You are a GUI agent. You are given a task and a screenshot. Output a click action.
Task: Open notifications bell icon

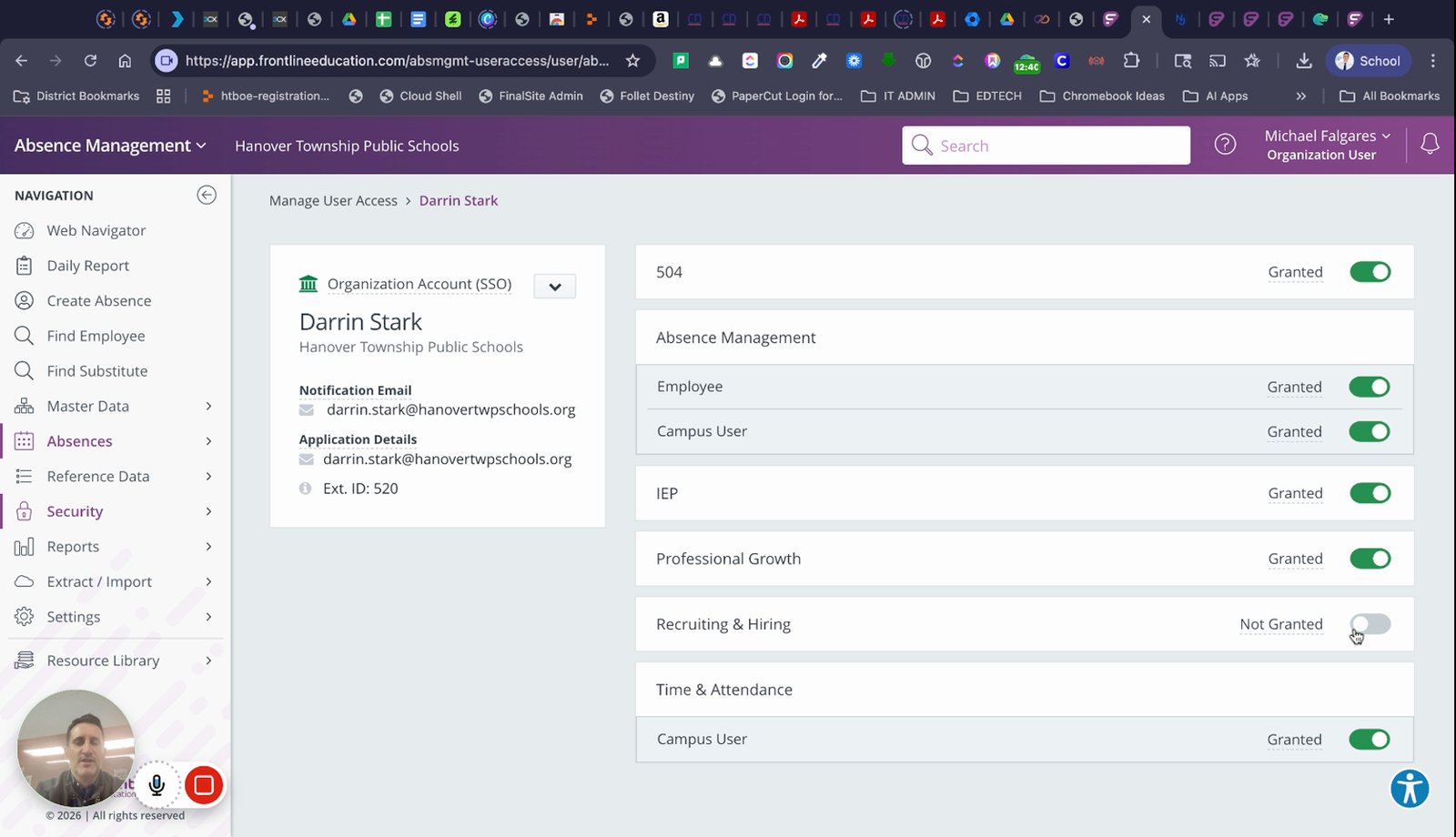1430,144
